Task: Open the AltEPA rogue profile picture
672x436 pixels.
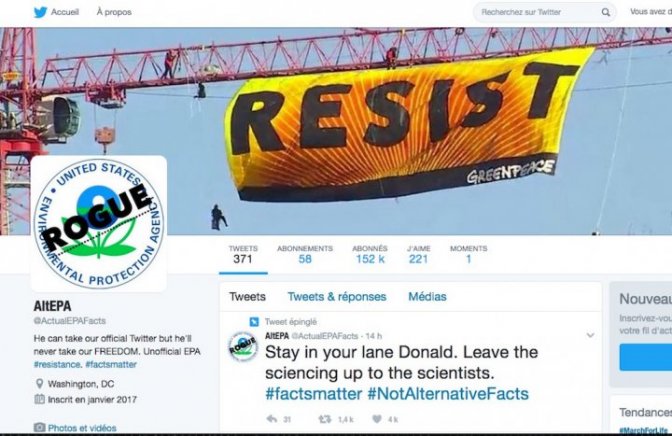Action: pos(99,223)
